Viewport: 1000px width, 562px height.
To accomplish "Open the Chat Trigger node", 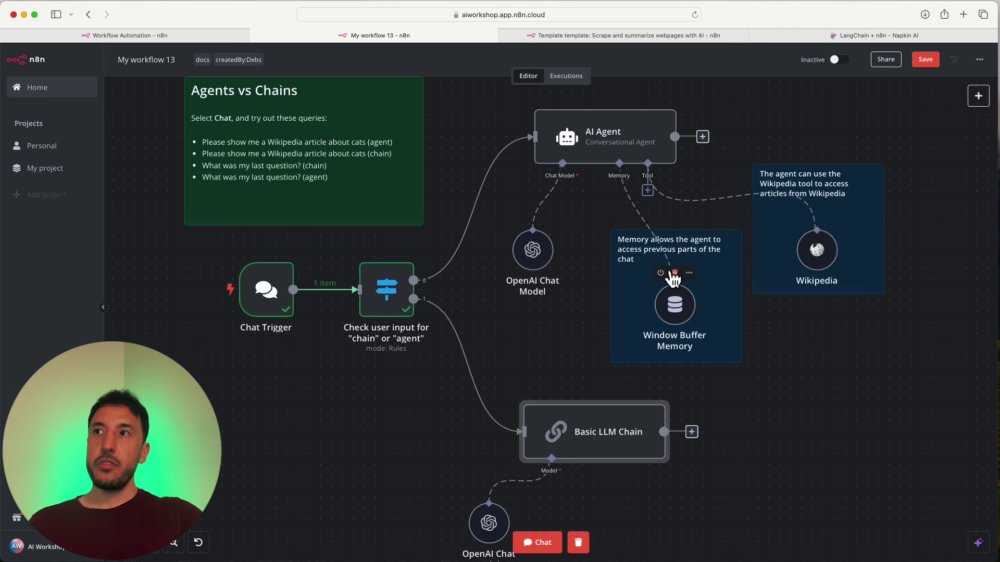I will tap(266, 289).
